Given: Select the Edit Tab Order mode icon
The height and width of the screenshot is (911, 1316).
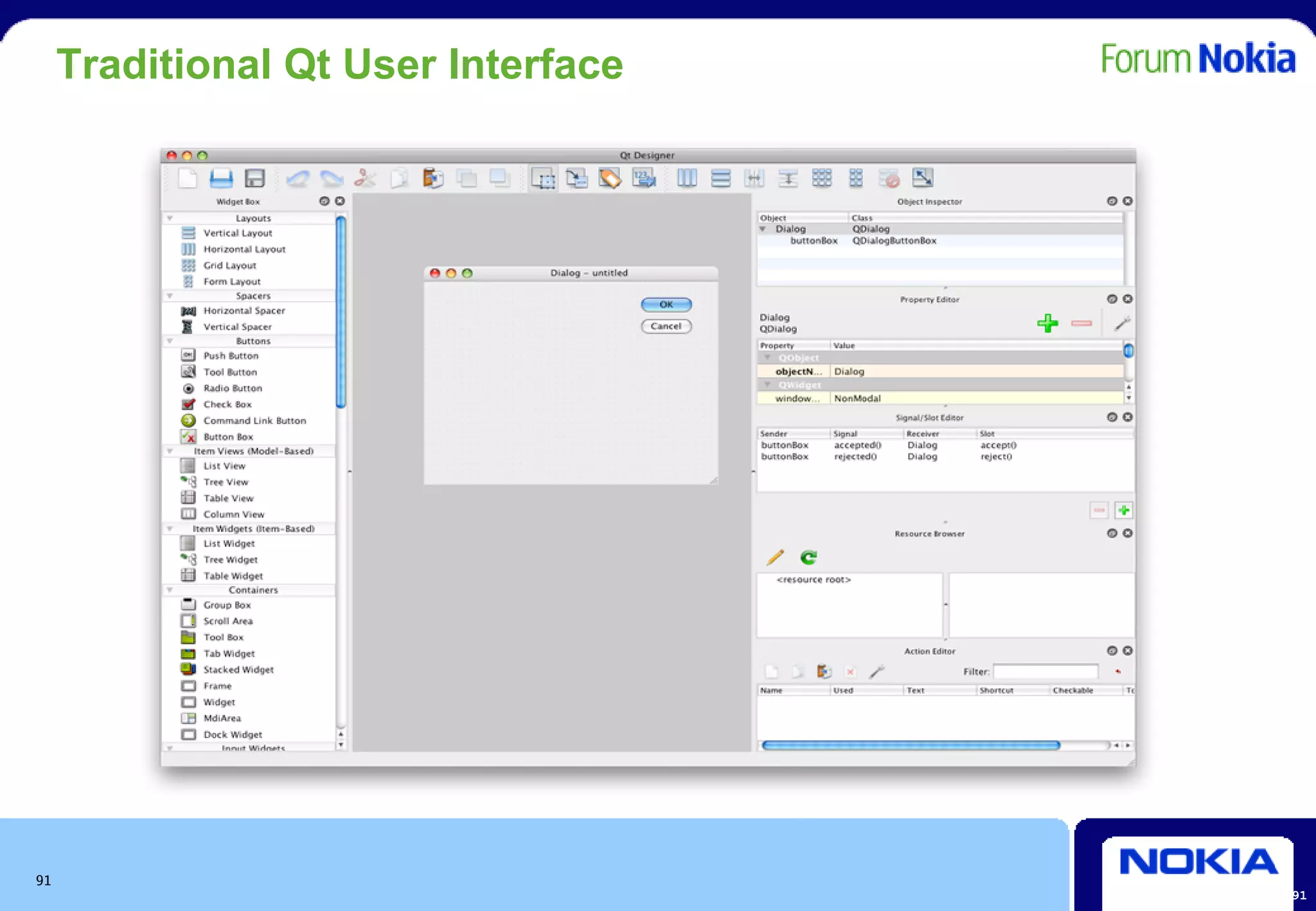Looking at the screenshot, I should pos(644,178).
